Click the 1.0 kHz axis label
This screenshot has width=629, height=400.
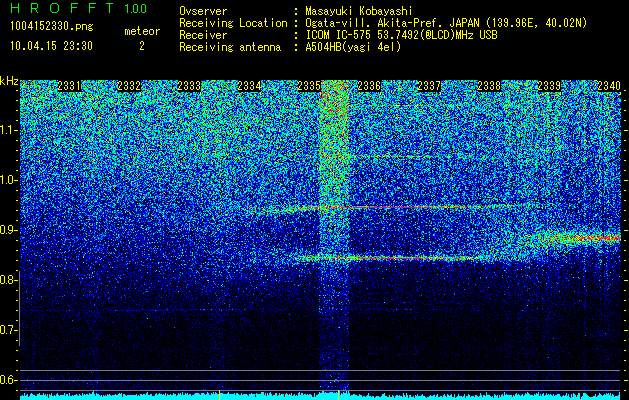[8, 180]
